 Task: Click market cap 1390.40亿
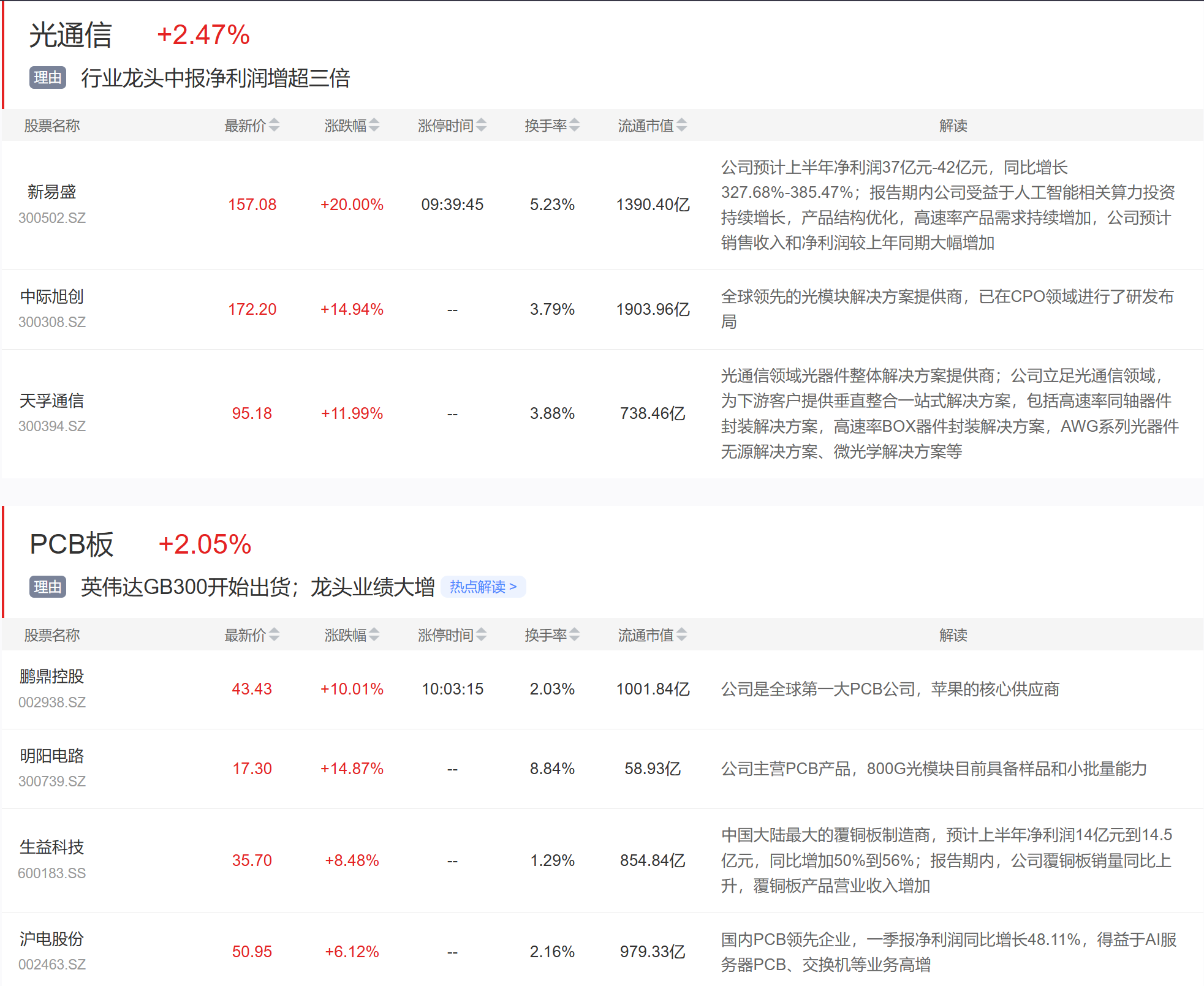pos(653,205)
